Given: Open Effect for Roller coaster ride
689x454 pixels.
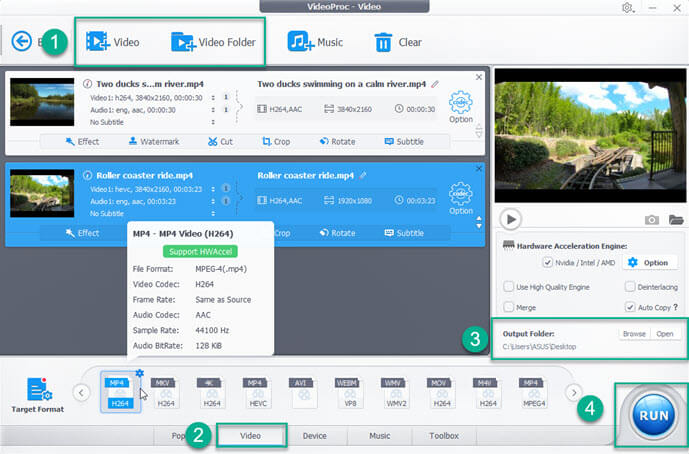Looking at the screenshot, I should coord(82,233).
